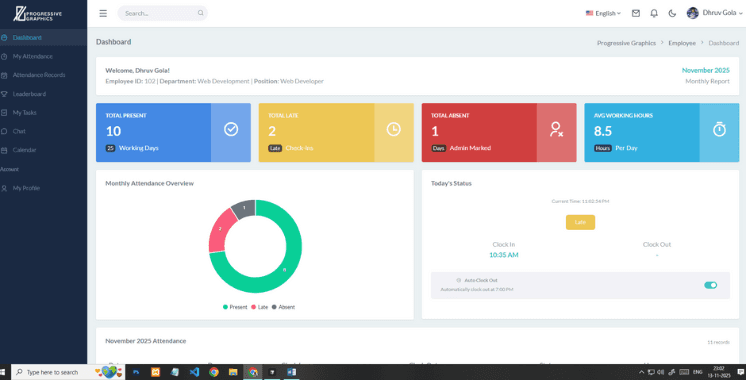Click the November 2025 link
Screen dimensions: 746x380
(705, 70)
